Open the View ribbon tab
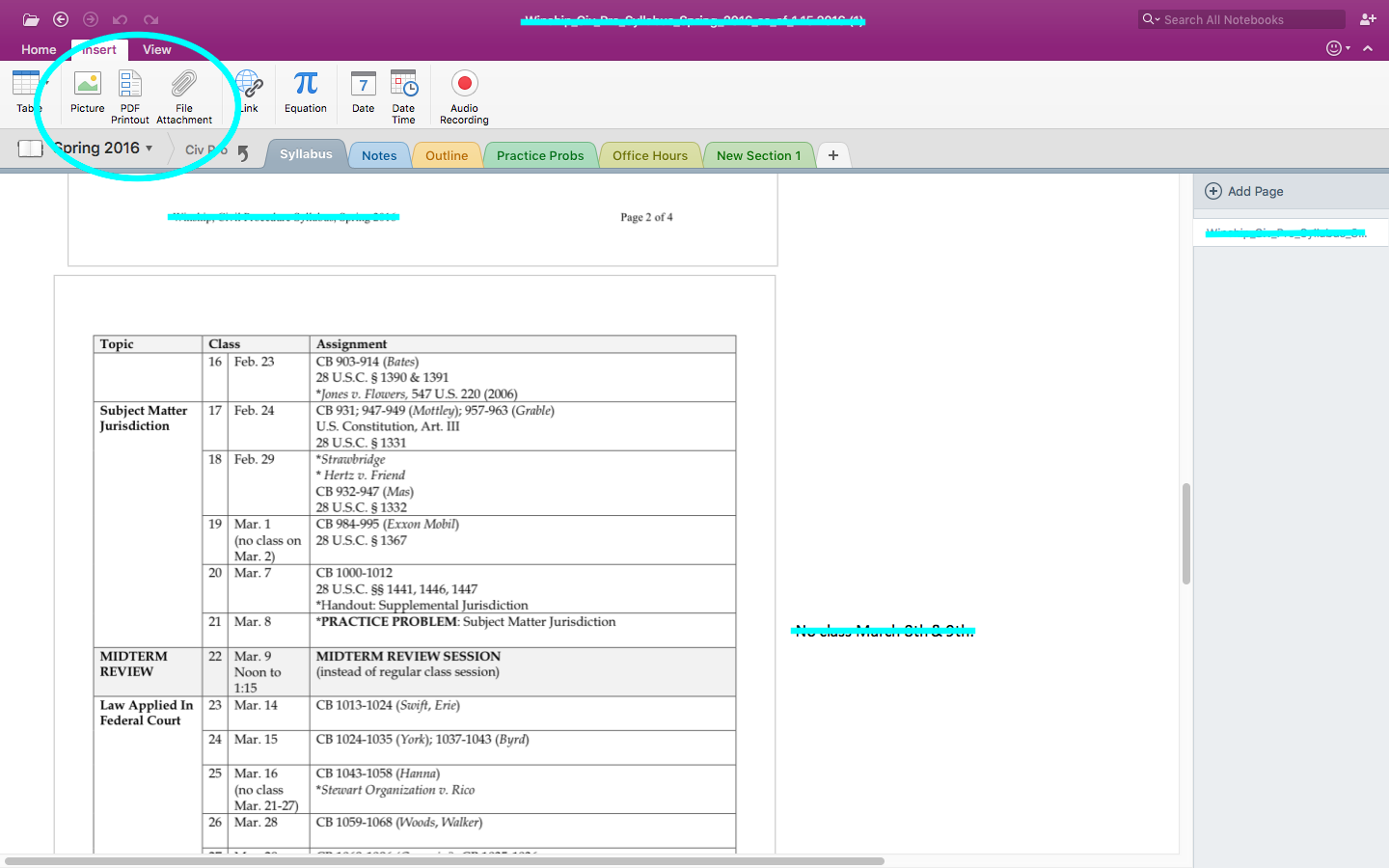The width and height of the screenshot is (1389, 868). pyautogui.click(x=157, y=49)
